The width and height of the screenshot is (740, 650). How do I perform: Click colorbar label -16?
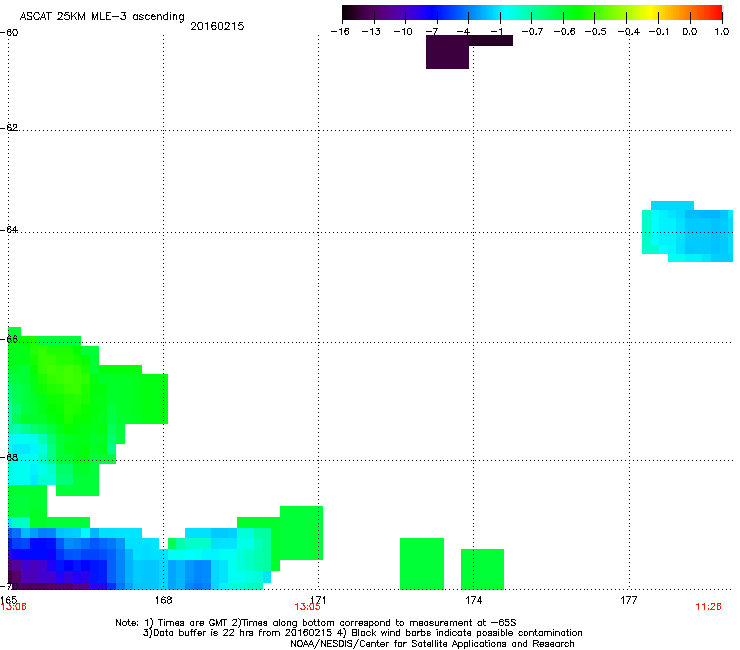click(x=340, y=32)
